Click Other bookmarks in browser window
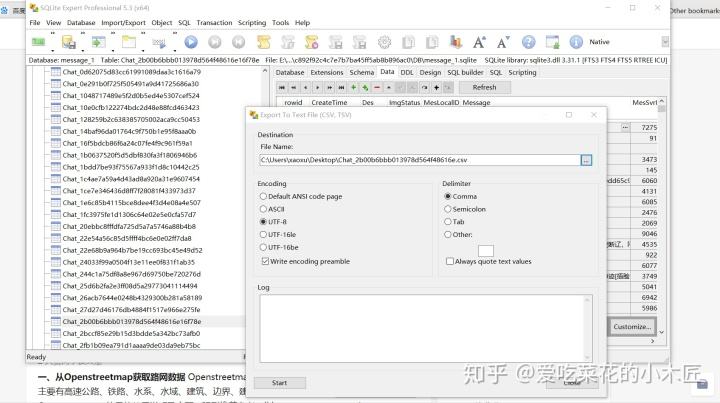 [x=695, y=10]
